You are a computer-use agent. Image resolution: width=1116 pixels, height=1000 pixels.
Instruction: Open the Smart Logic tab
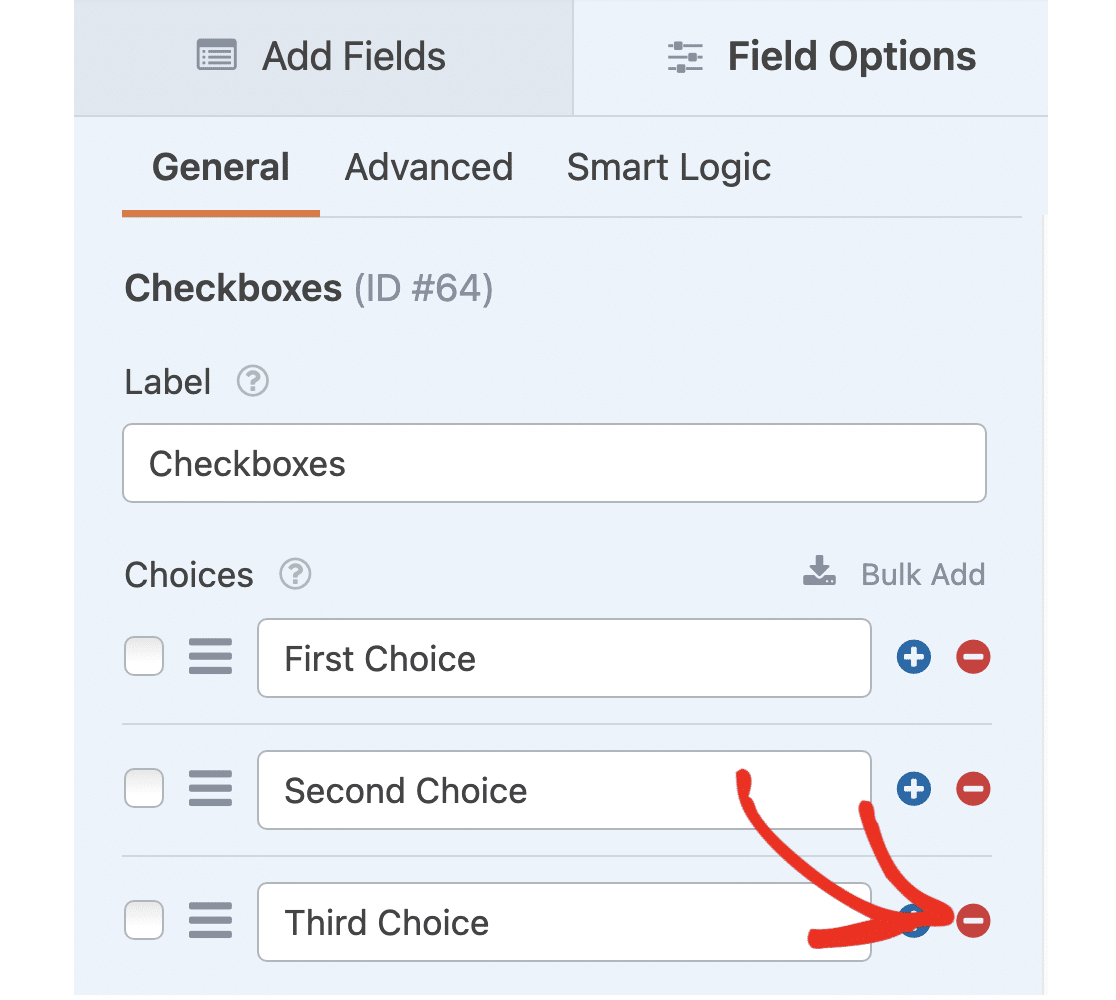[x=668, y=167]
